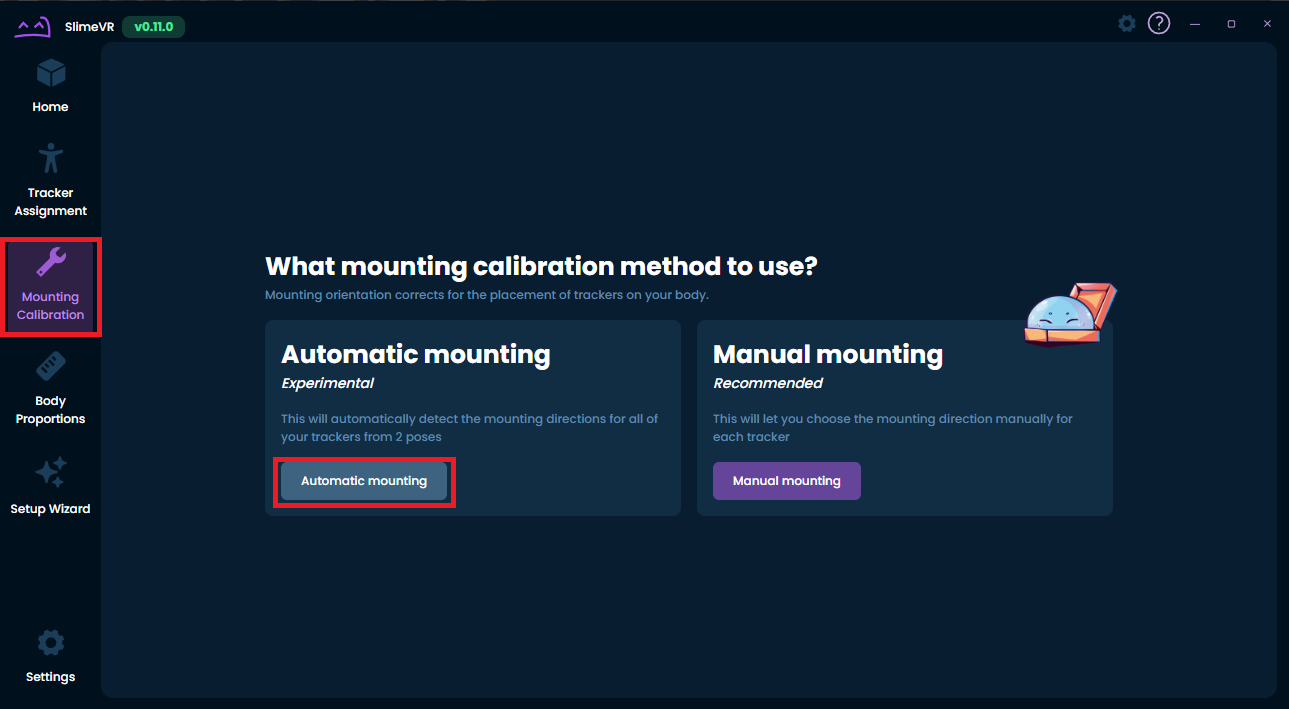
Task: Open help via question mark icon
Action: coord(1158,23)
